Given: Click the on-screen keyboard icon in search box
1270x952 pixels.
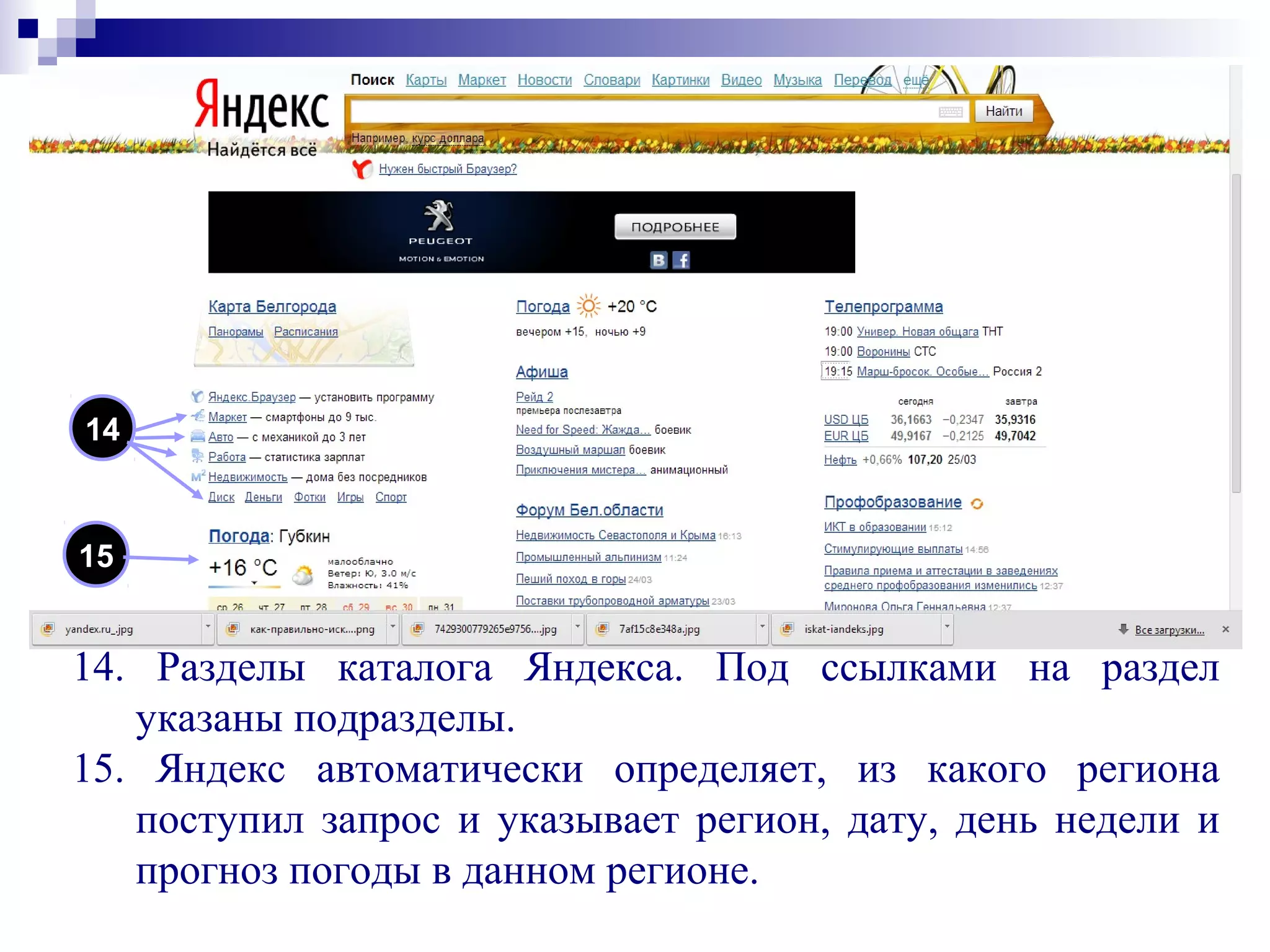Looking at the screenshot, I should point(950,112).
